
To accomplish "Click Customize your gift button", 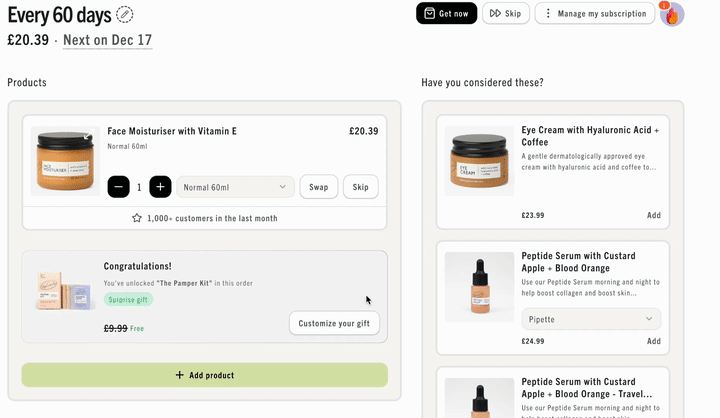I will pos(334,323).
